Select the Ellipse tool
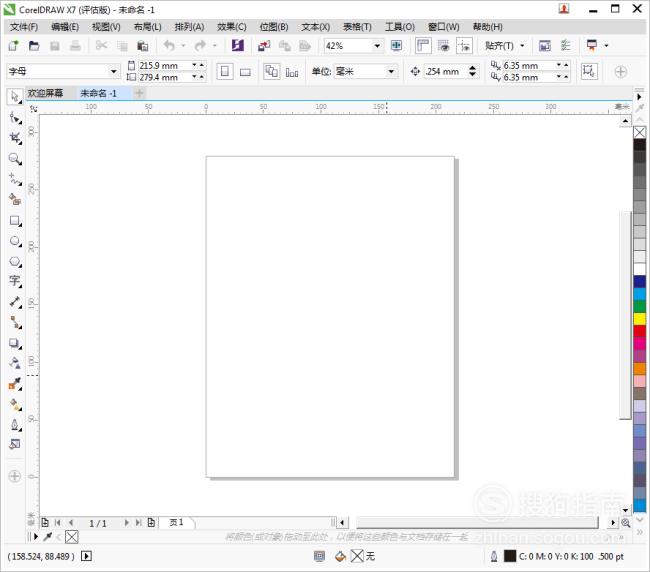The height and width of the screenshot is (572, 650). [x=15, y=241]
